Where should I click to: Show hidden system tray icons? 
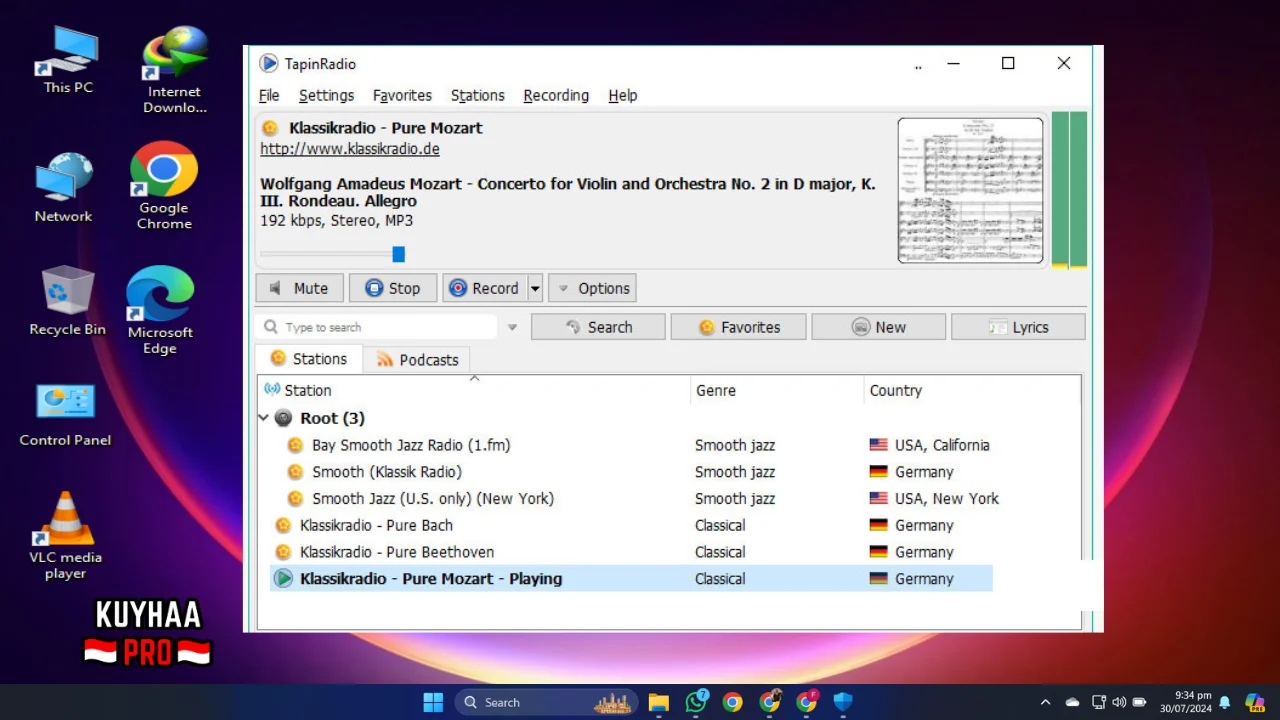[1045, 702]
